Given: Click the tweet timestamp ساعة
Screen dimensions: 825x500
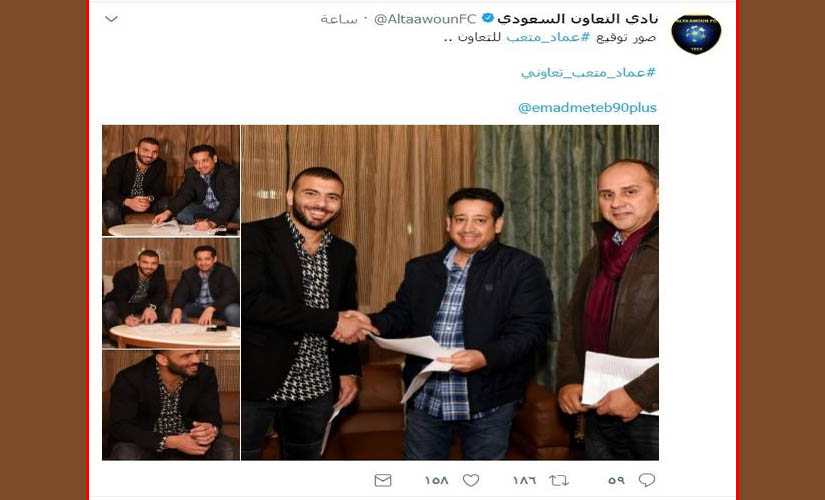Looking at the screenshot, I should tap(339, 19).
